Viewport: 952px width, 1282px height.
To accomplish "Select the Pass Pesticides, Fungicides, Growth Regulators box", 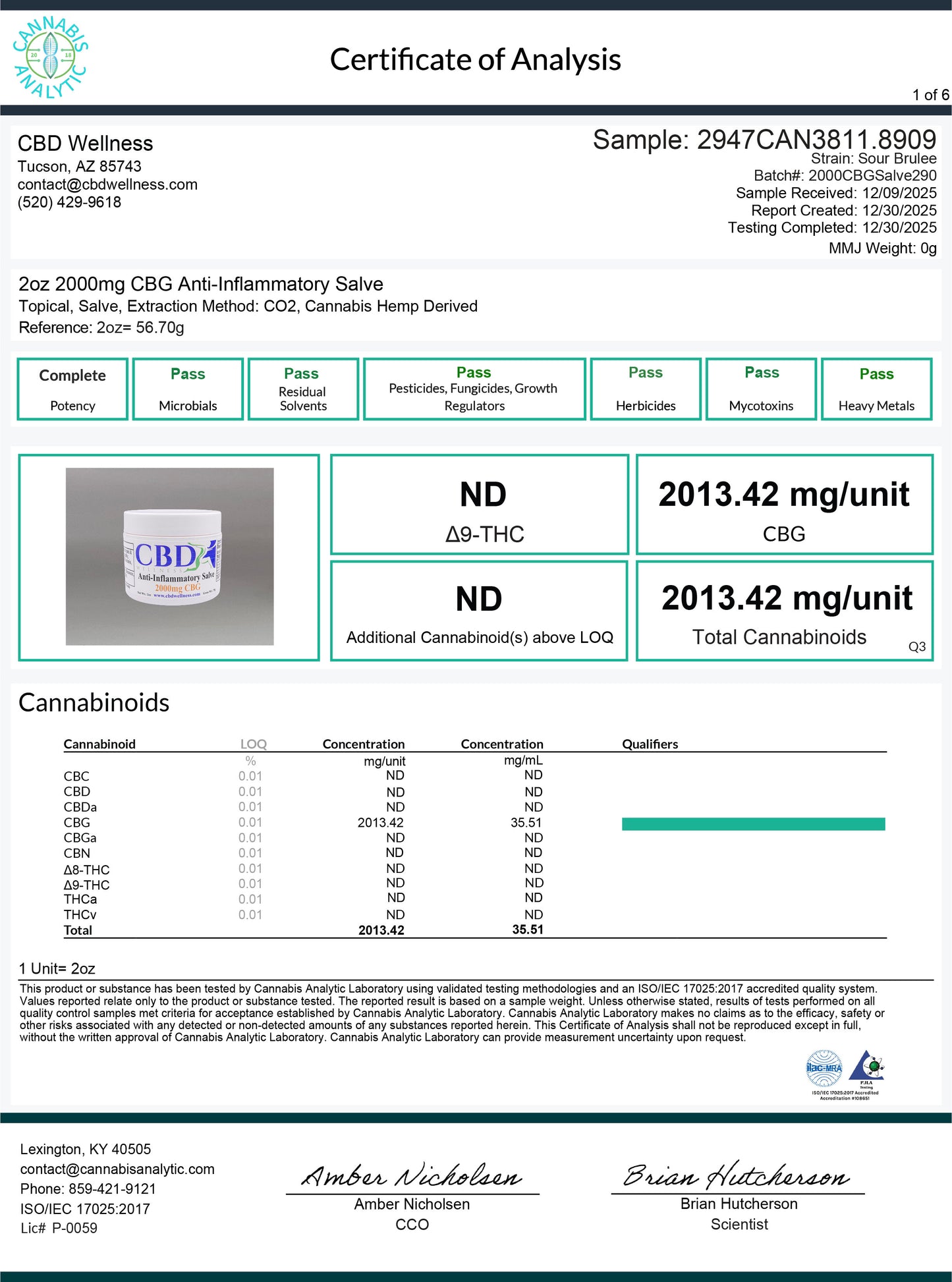I will [x=474, y=389].
